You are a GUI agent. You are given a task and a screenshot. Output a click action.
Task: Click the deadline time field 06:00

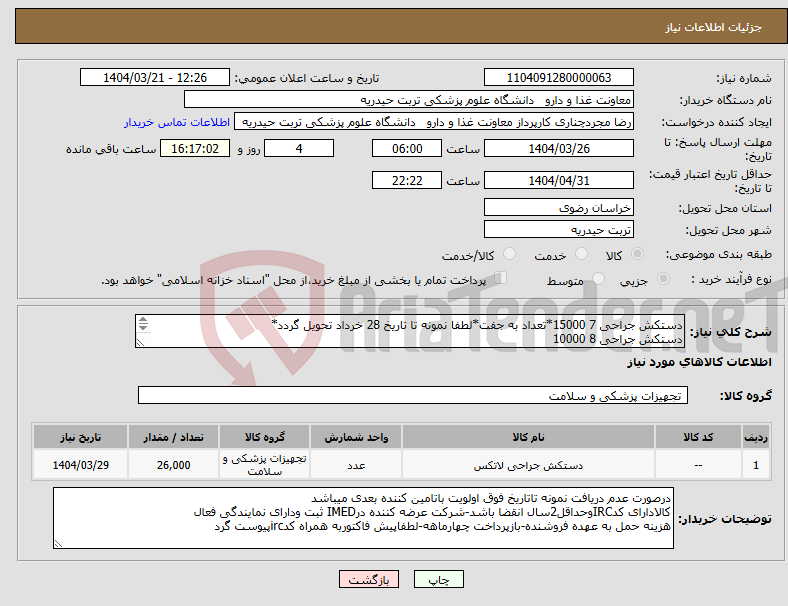[x=407, y=148]
